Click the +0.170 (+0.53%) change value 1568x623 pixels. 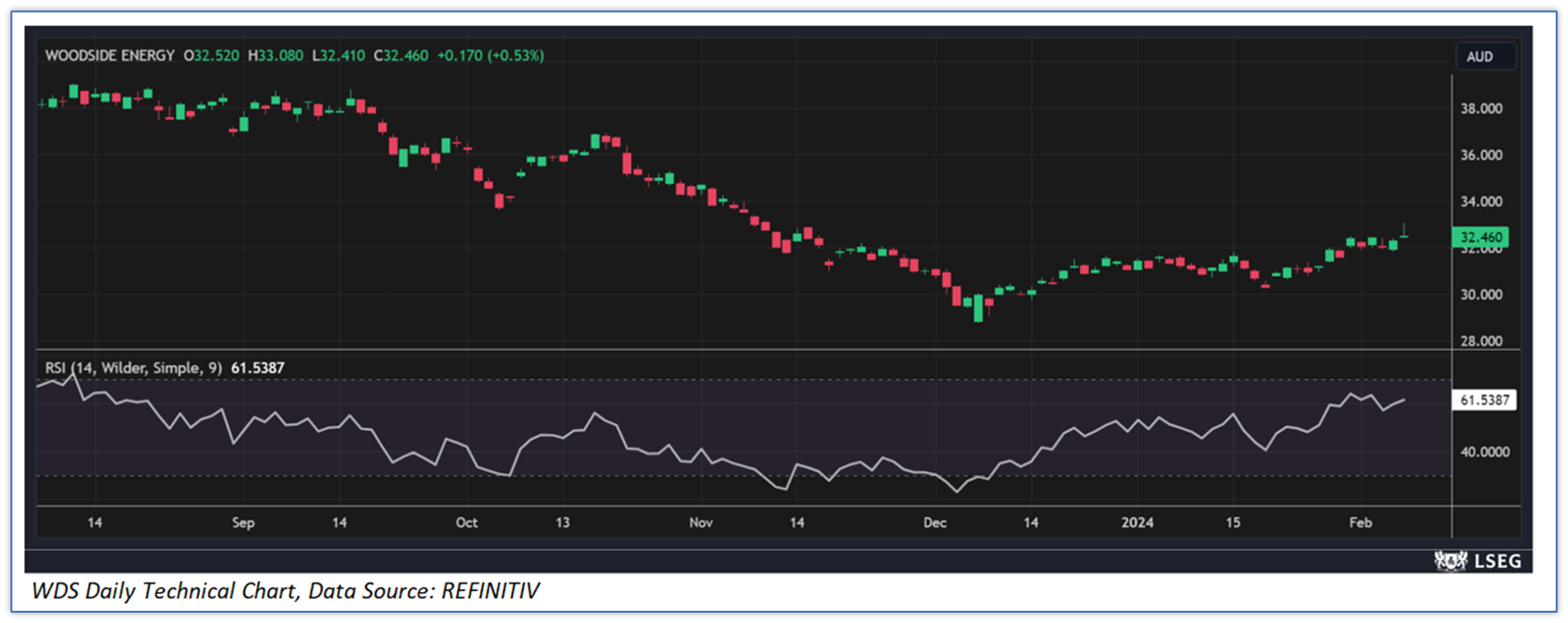tap(490, 55)
